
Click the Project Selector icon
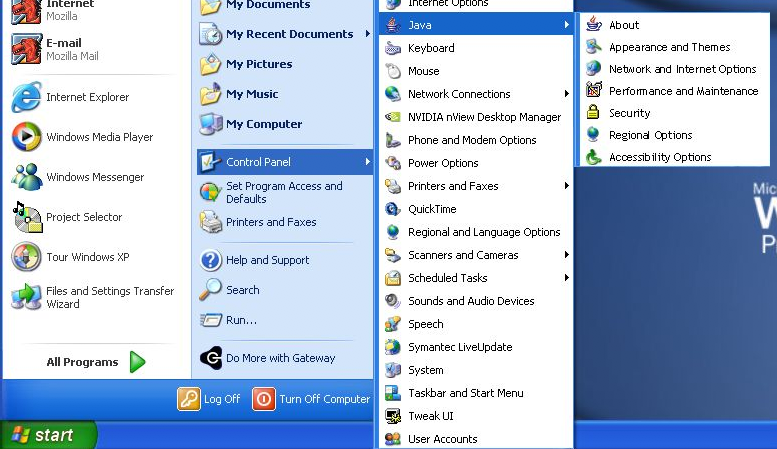pyautogui.click(x=27, y=217)
